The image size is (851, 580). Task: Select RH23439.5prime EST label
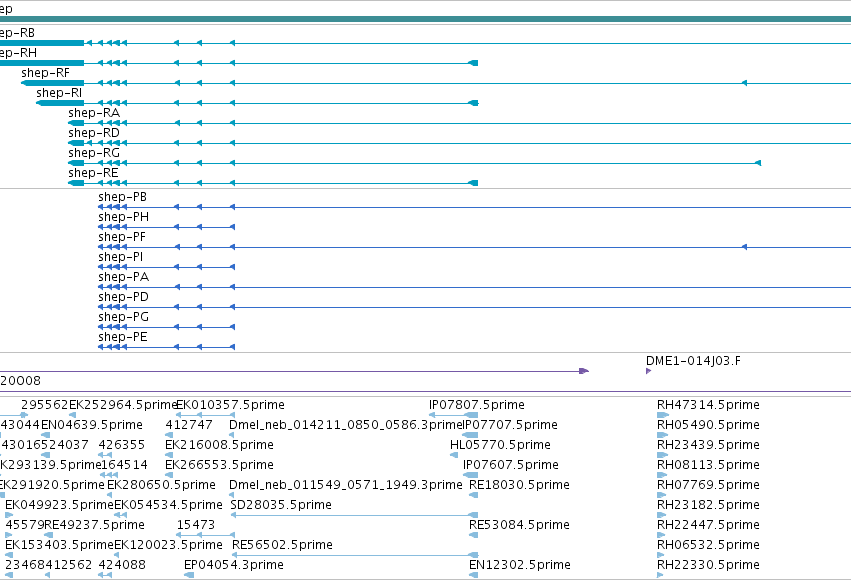pyautogui.click(x=708, y=445)
